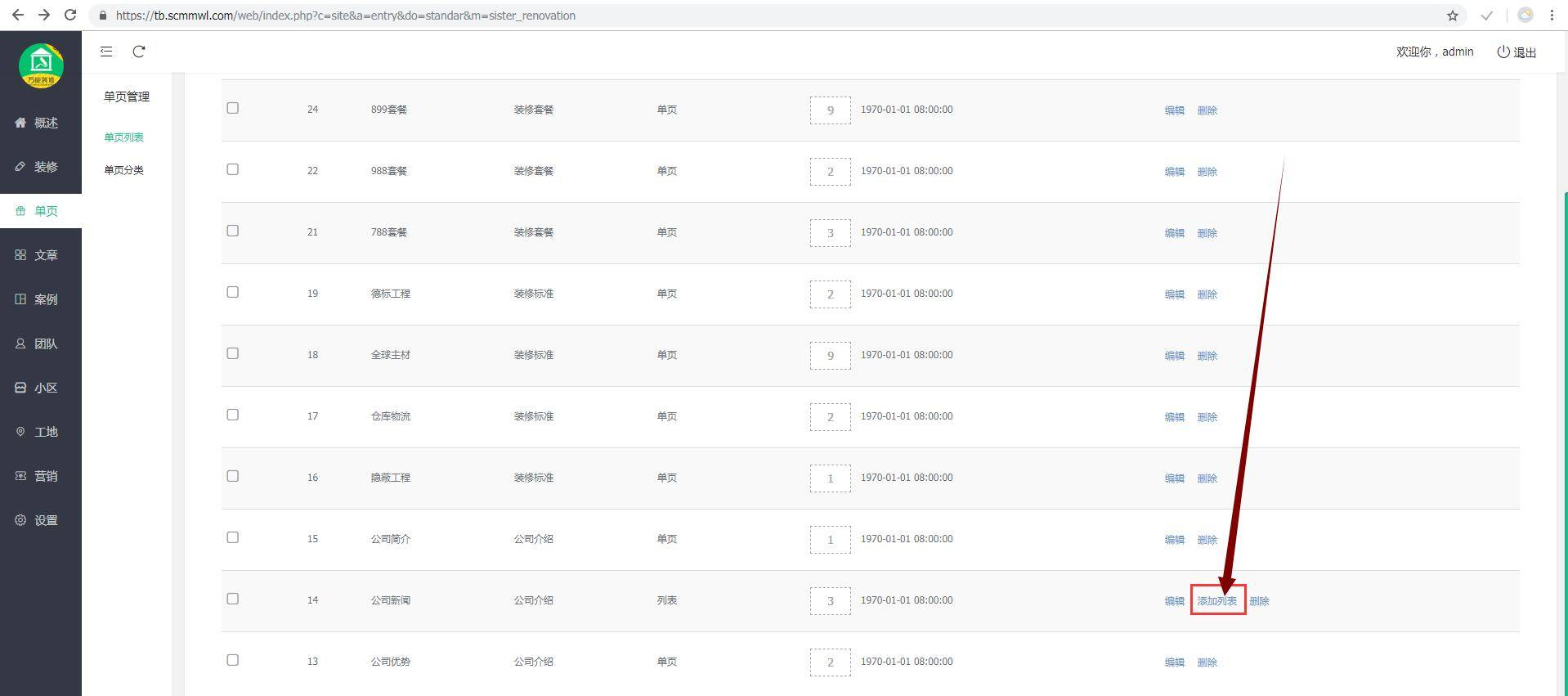
Task: Click 删除 for 公司新闻 row
Action: (x=1260, y=601)
